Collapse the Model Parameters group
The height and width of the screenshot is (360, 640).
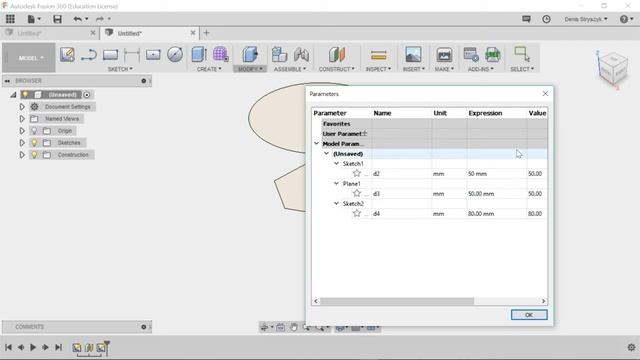pos(316,144)
